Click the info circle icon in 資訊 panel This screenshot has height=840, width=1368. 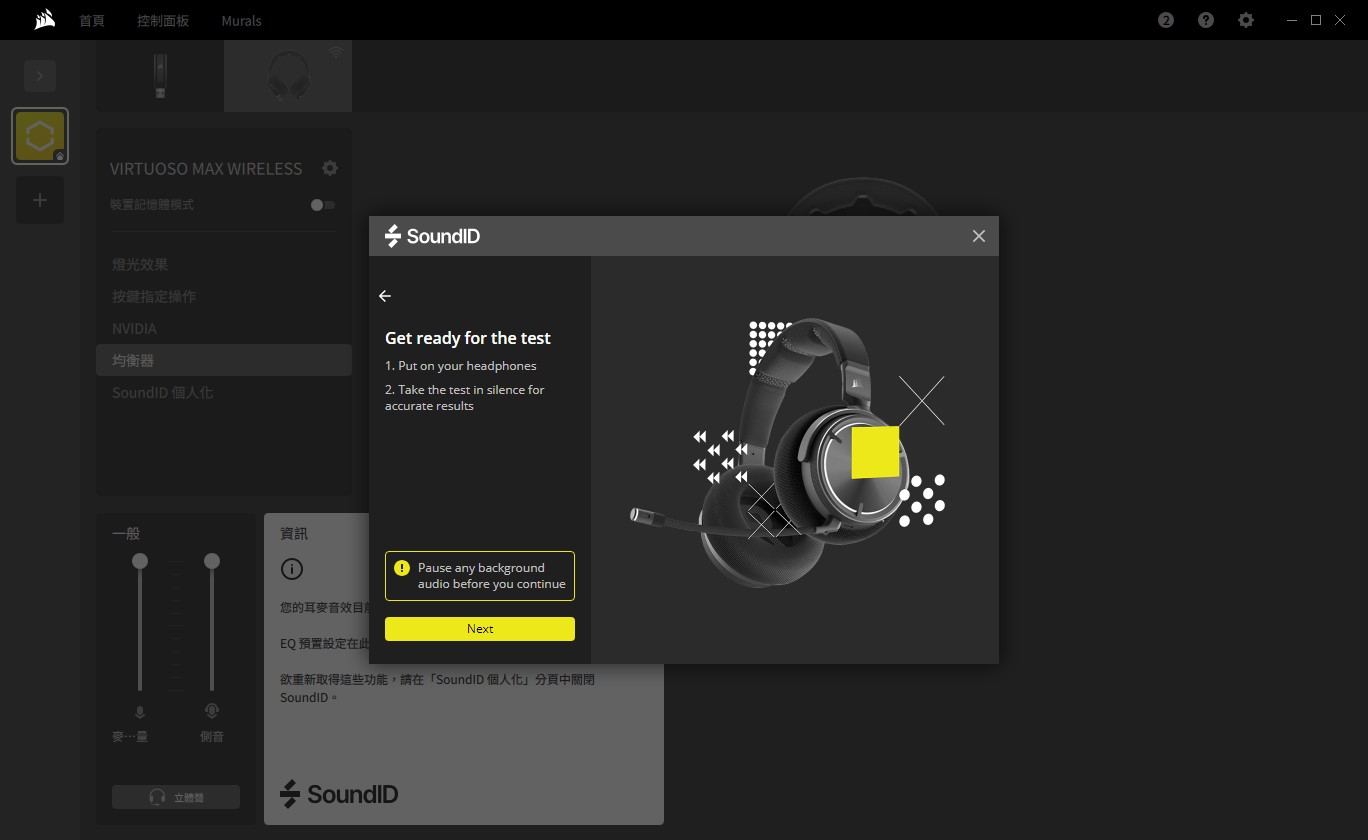(292, 569)
